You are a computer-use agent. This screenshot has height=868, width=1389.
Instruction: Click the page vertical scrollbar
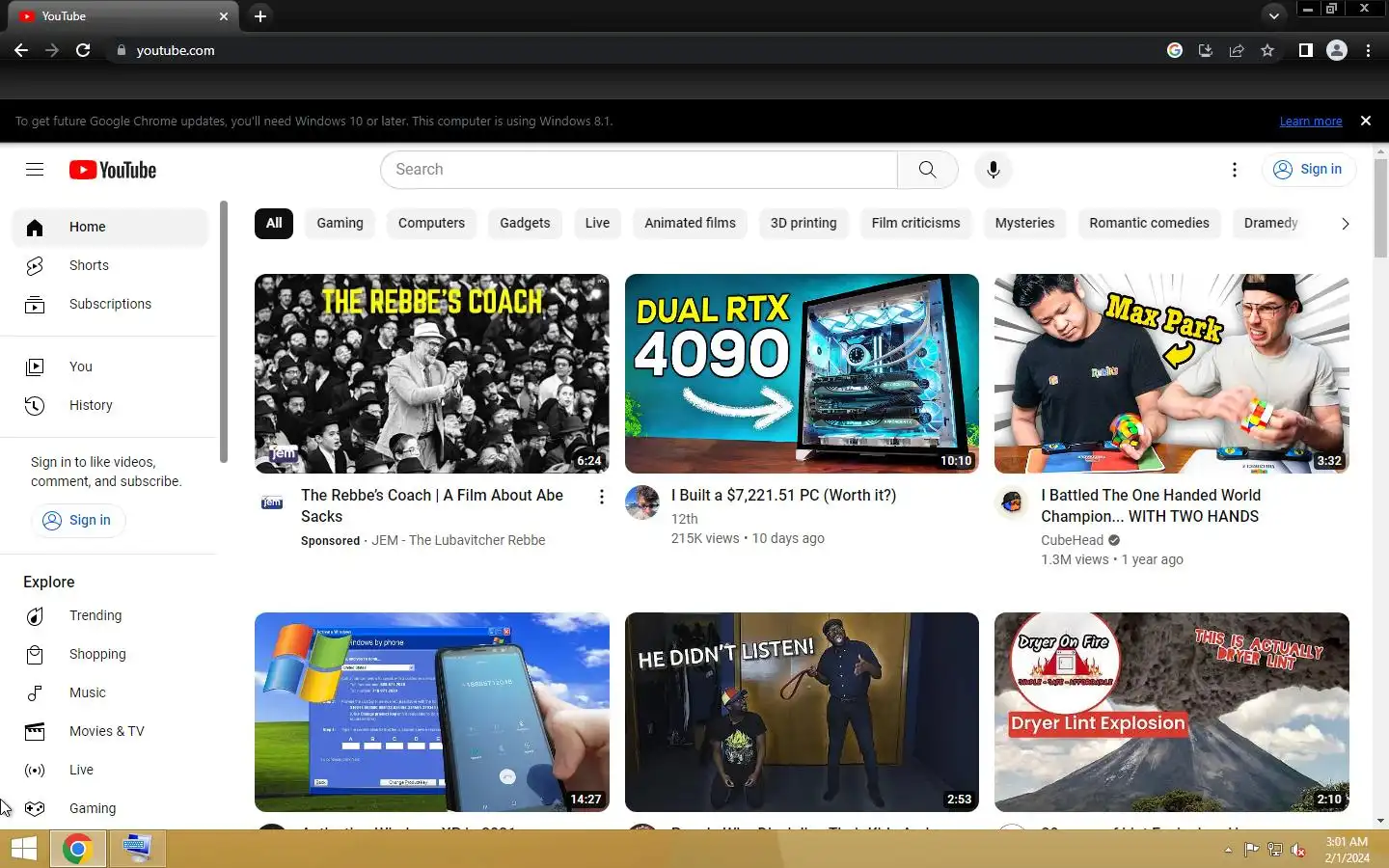point(1380,207)
